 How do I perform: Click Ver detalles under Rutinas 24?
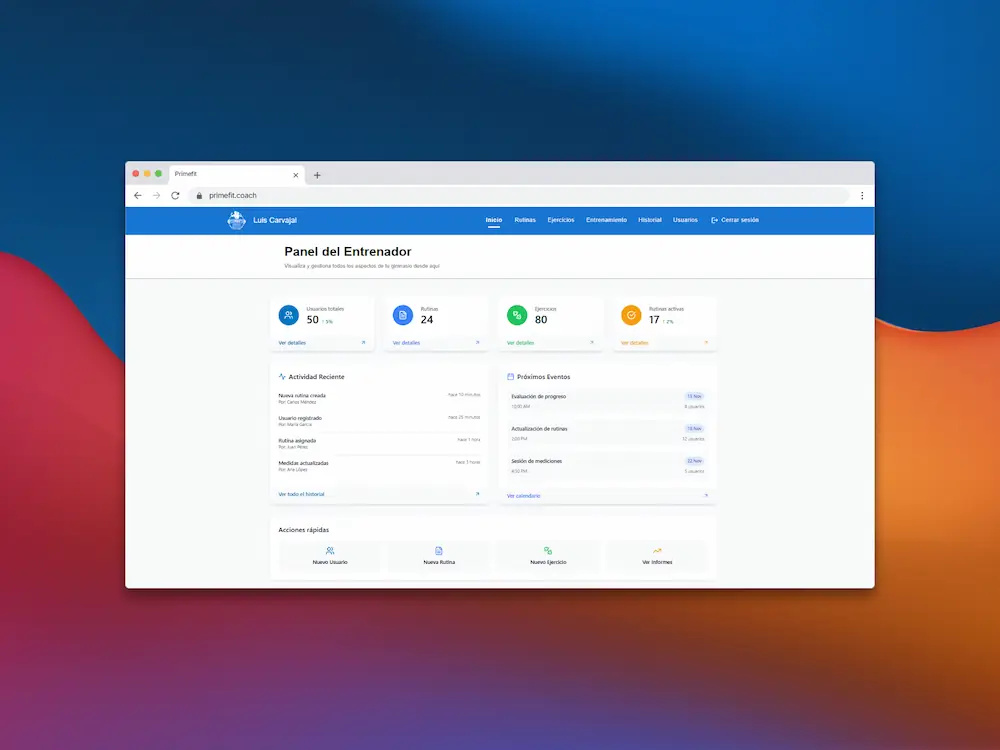tap(406, 343)
